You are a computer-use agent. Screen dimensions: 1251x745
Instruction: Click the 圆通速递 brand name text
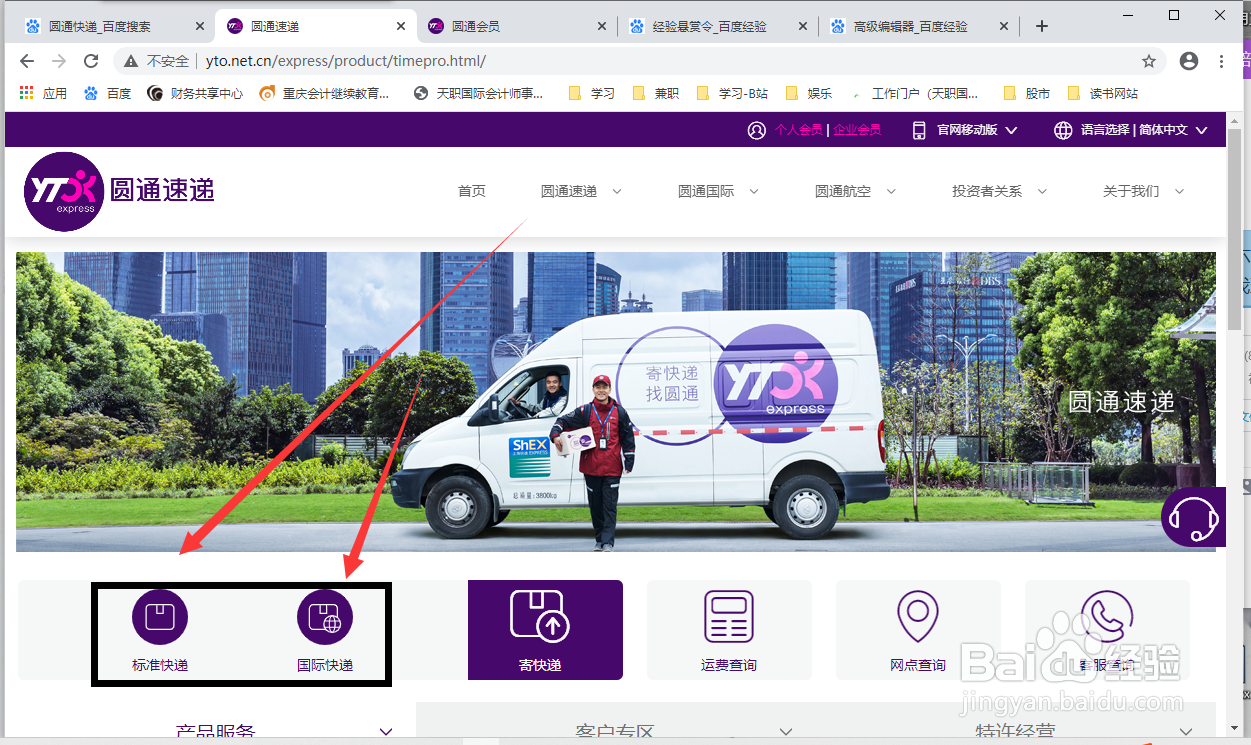point(162,190)
